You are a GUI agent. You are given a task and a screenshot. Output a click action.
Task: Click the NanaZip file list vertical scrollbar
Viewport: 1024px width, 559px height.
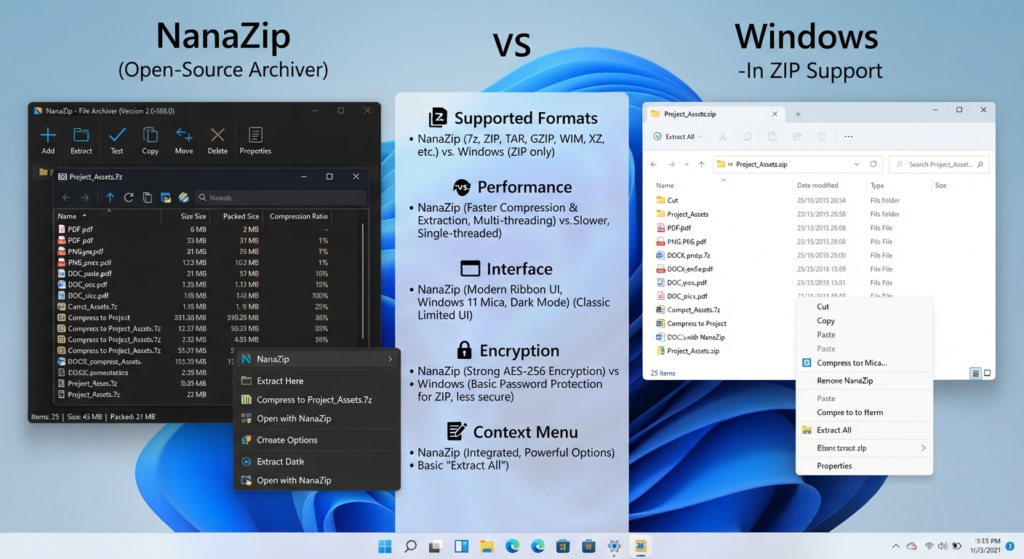click(x=362, y=281)
